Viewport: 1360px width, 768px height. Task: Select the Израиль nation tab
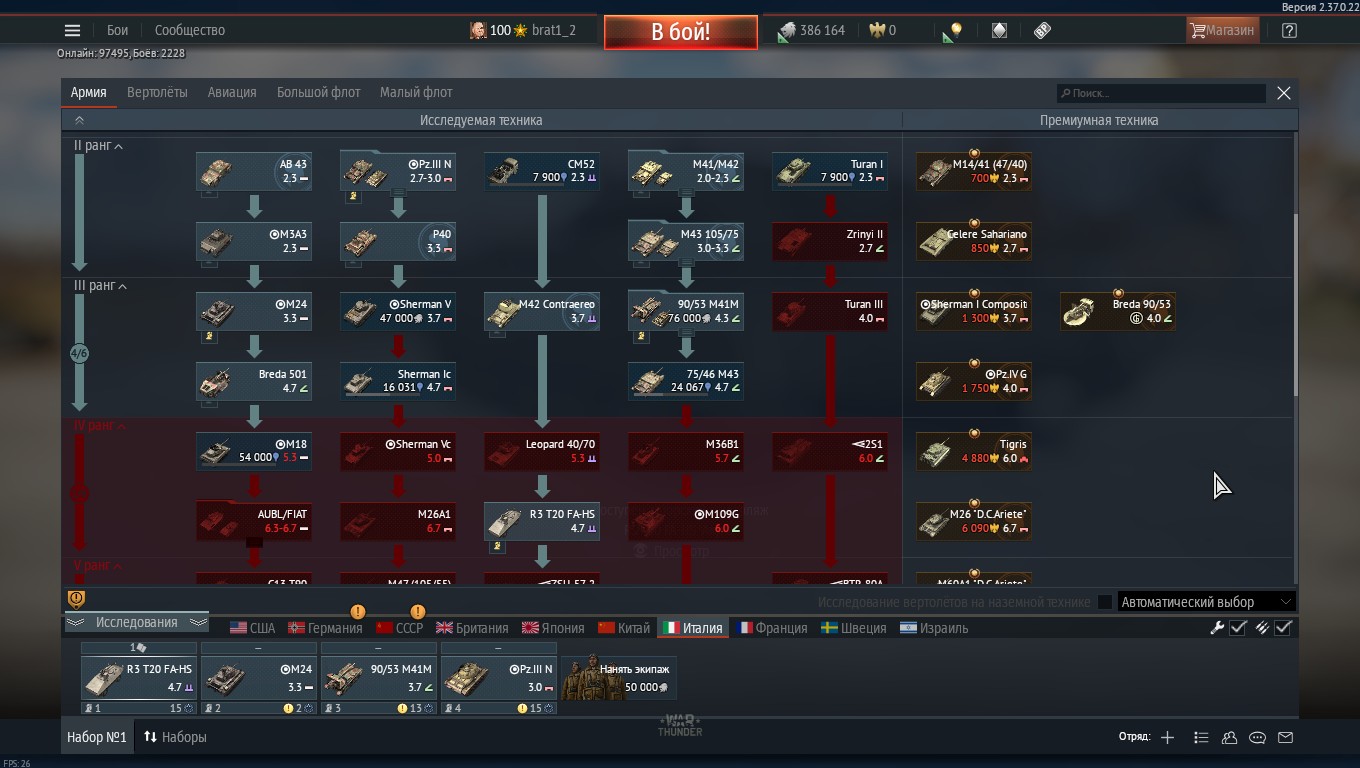point(934,628)
